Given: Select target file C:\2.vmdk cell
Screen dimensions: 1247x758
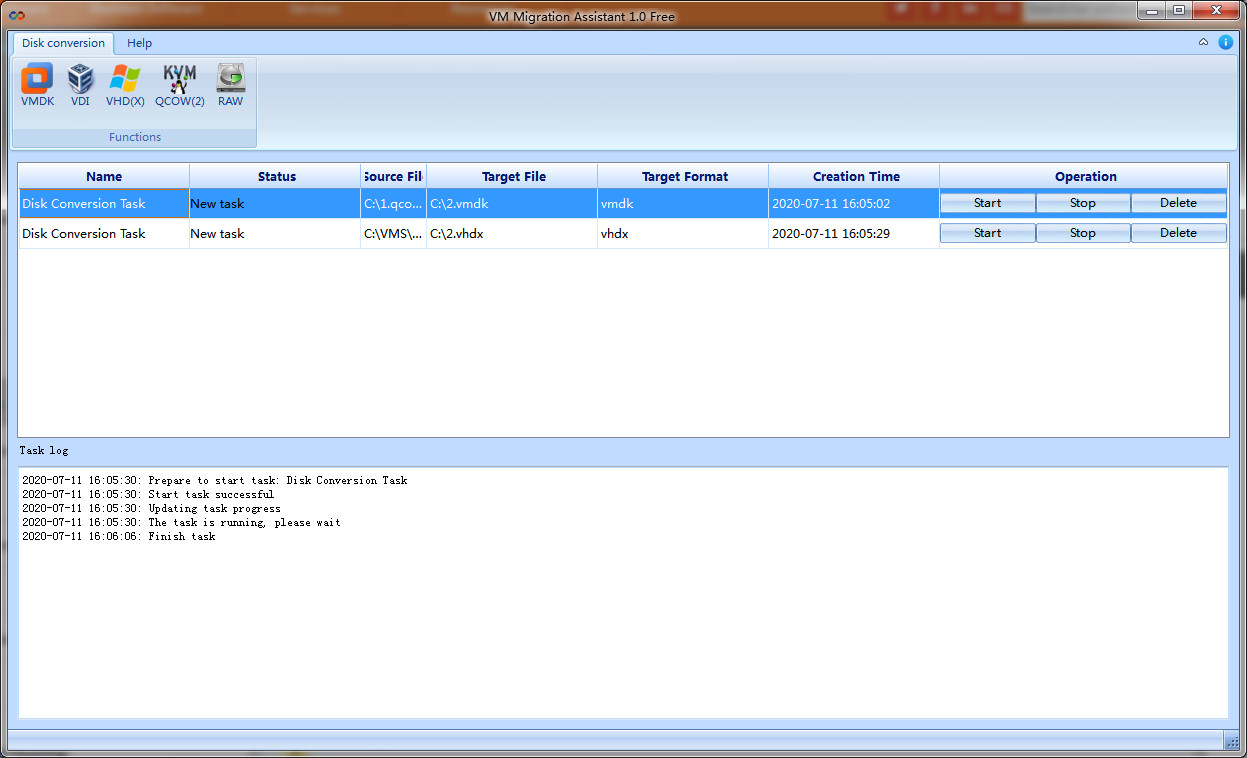Looking at the screenshot, I should 512,203.
